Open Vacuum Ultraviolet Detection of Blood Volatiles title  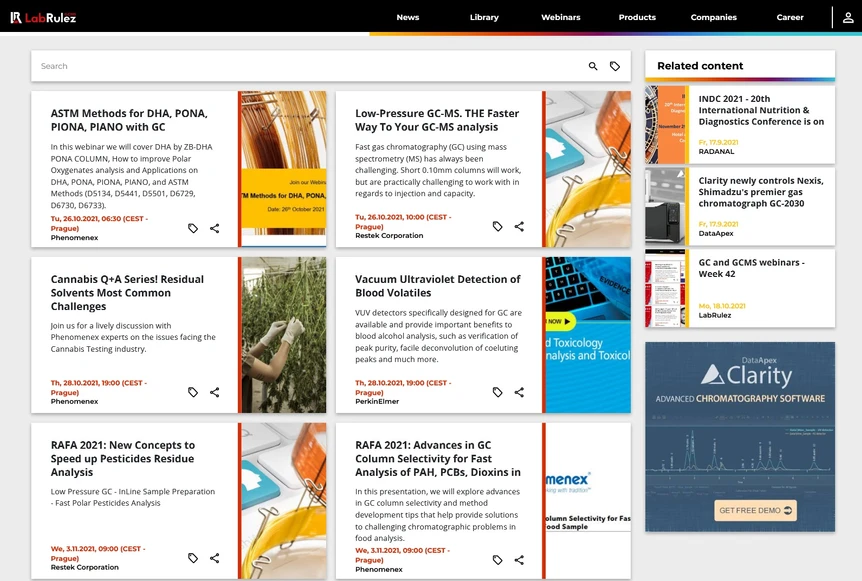[x=438, y=286]
